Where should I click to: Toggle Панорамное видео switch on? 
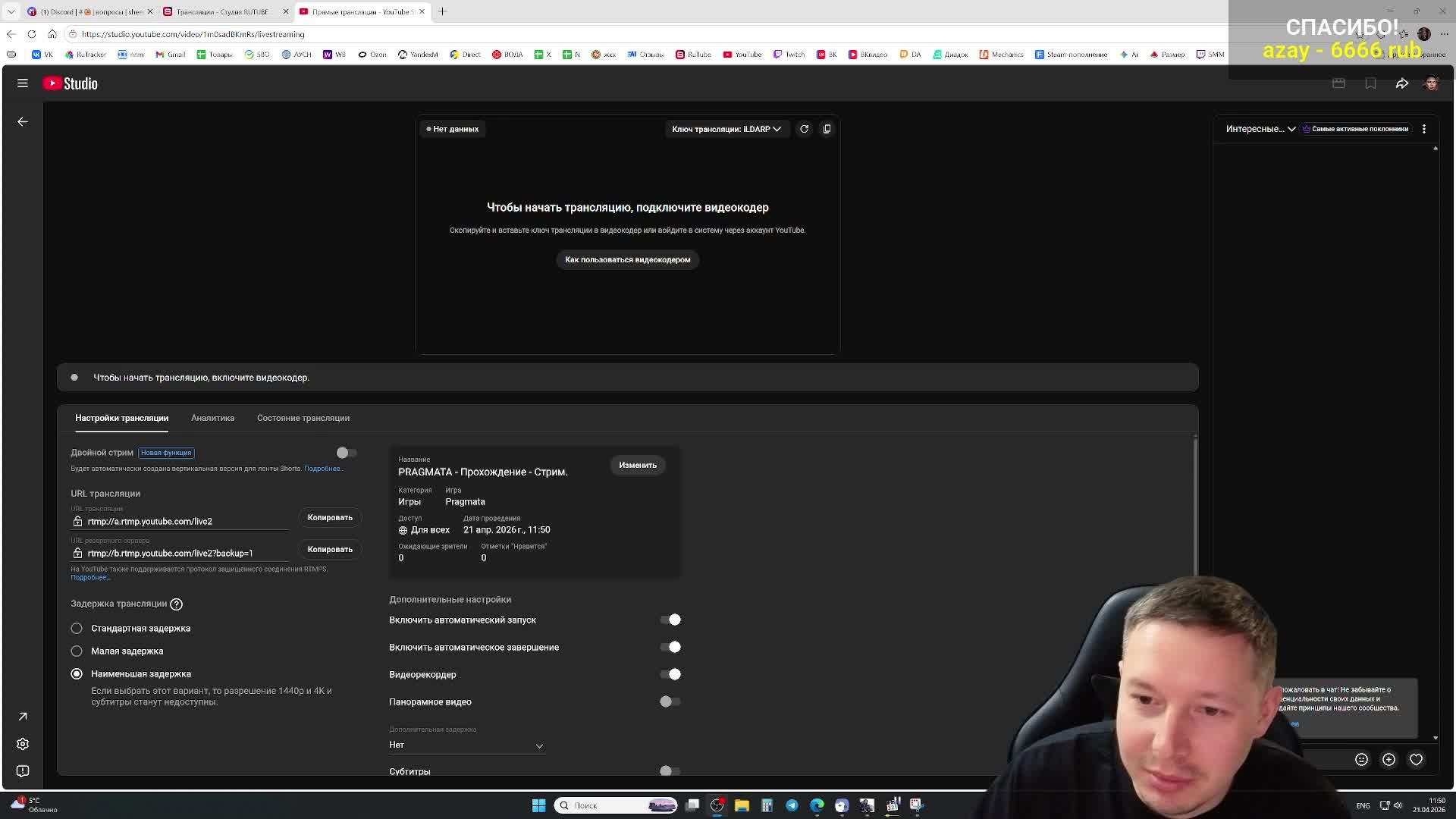point(670,701)
